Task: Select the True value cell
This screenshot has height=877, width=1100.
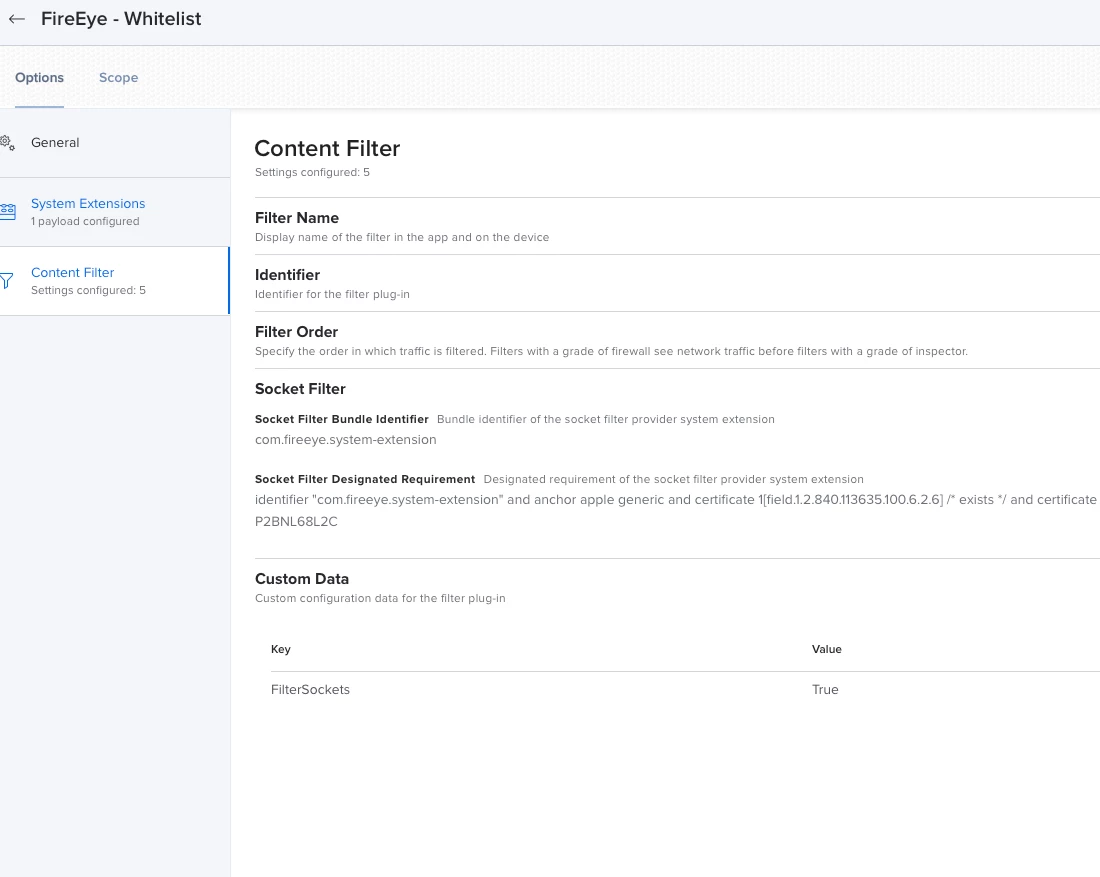Action: tap(825, 690)
